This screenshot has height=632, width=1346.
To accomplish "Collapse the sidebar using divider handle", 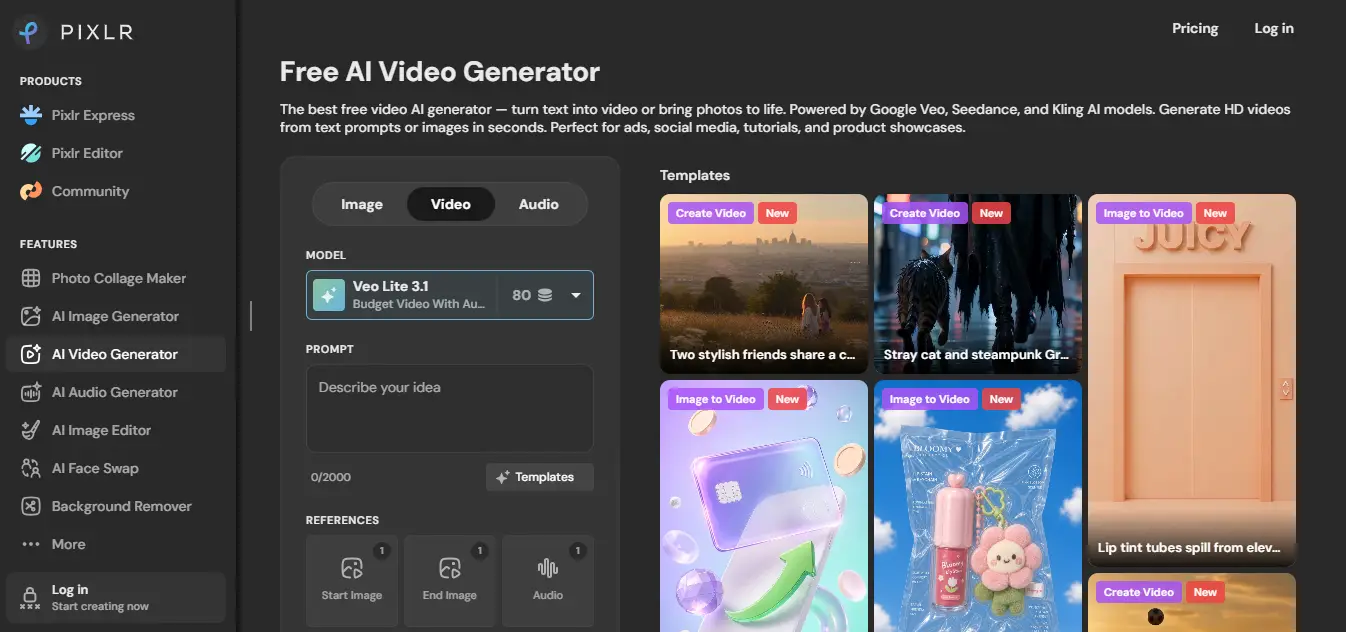I will pyautogui.click(x=251, y=316).
